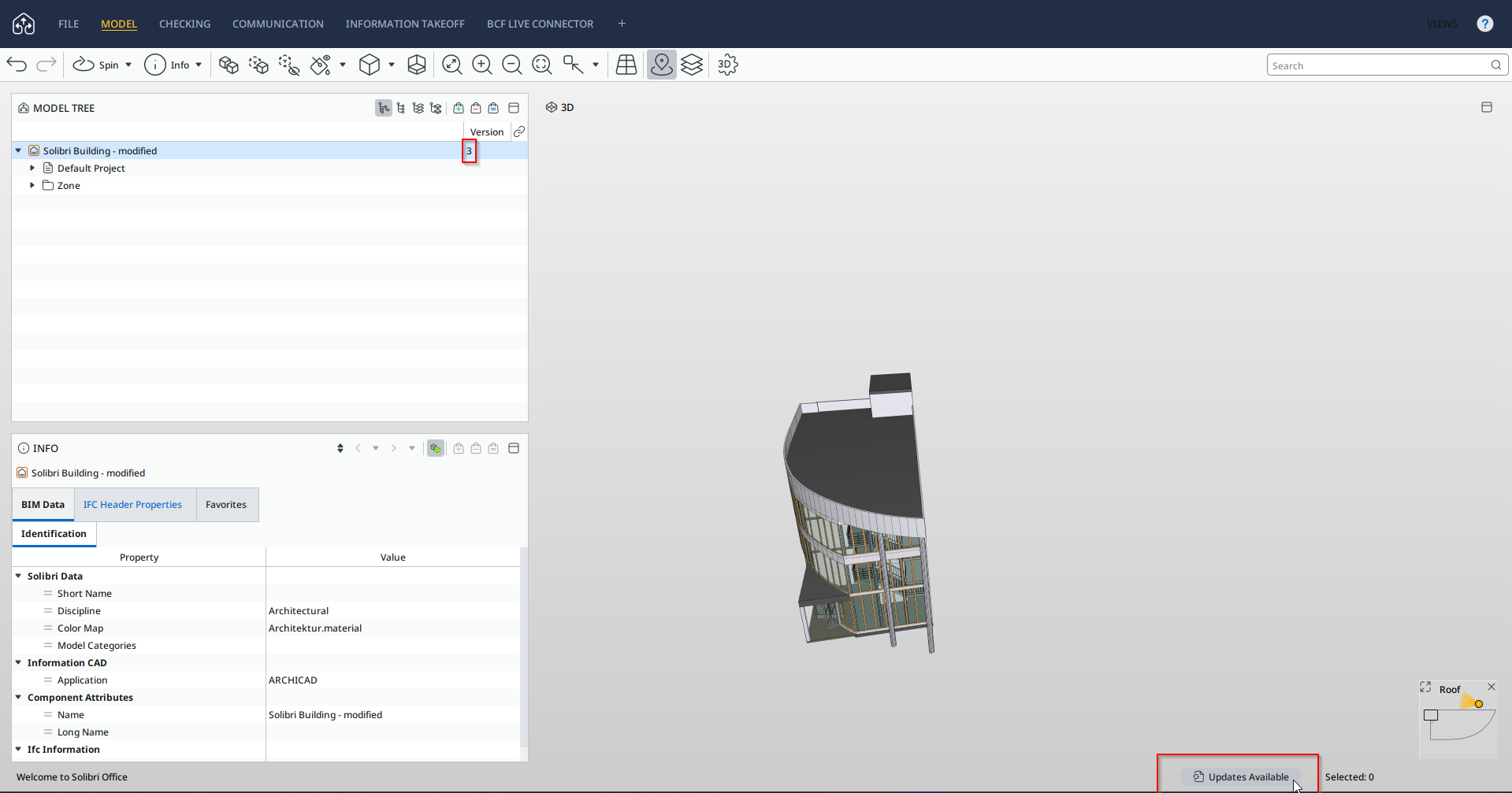Toggle the third Model Tree hierarchy mode icon
The height and width of the screenshot is (793, 1512).
[x=418, y=108]
